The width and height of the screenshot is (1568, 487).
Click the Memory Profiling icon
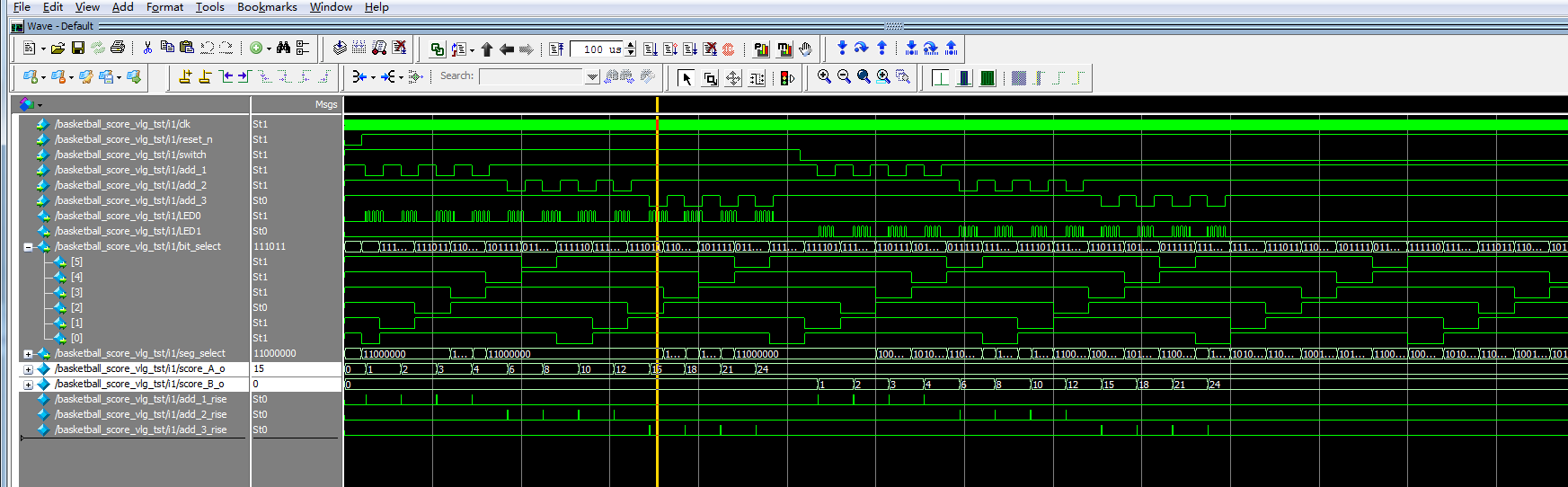784,49
